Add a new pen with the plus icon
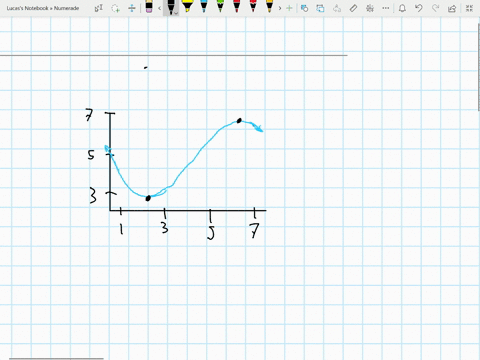Viewport: 480px width, 360px height. 289,8
